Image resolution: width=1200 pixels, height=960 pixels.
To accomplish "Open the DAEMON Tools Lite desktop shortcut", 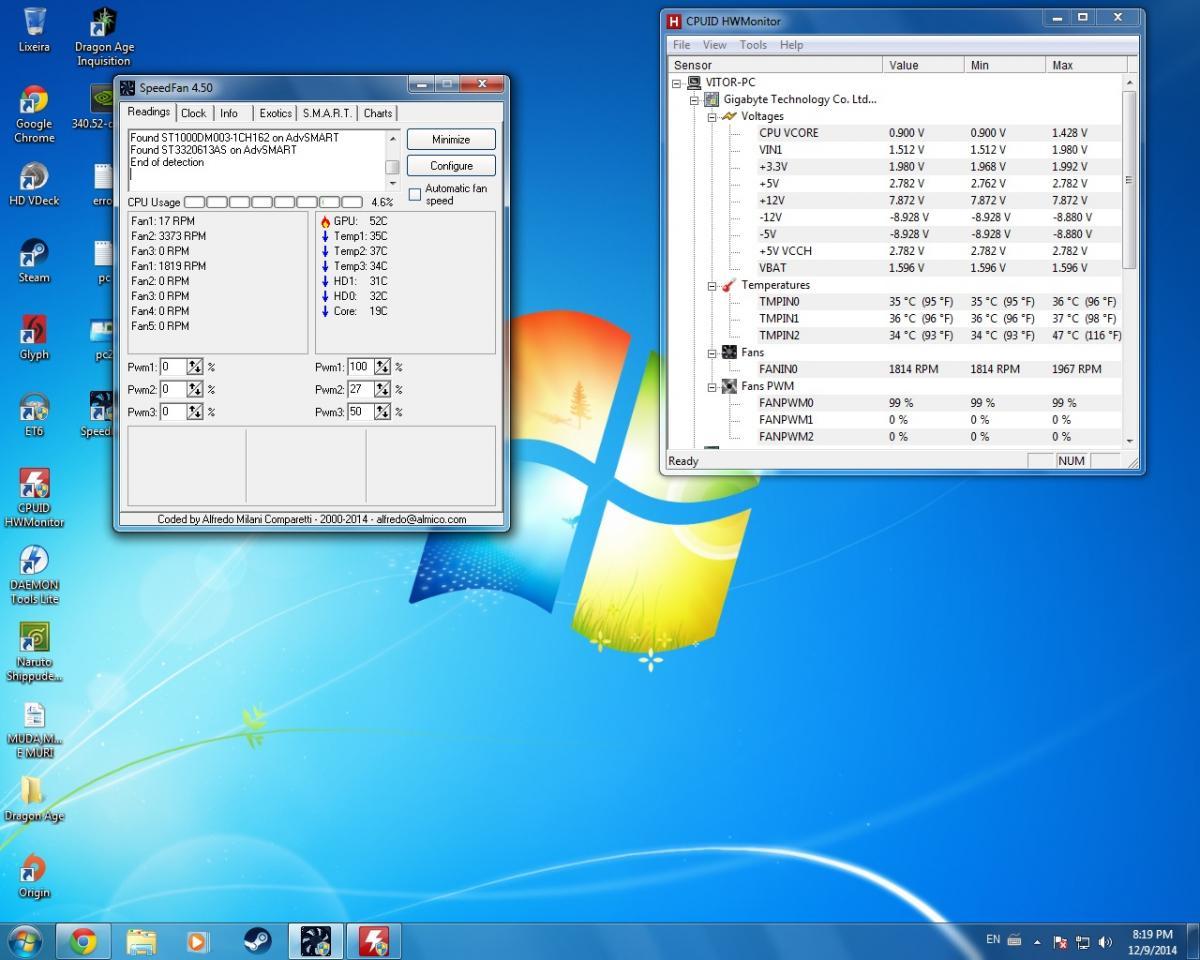I will click(34, 575).
